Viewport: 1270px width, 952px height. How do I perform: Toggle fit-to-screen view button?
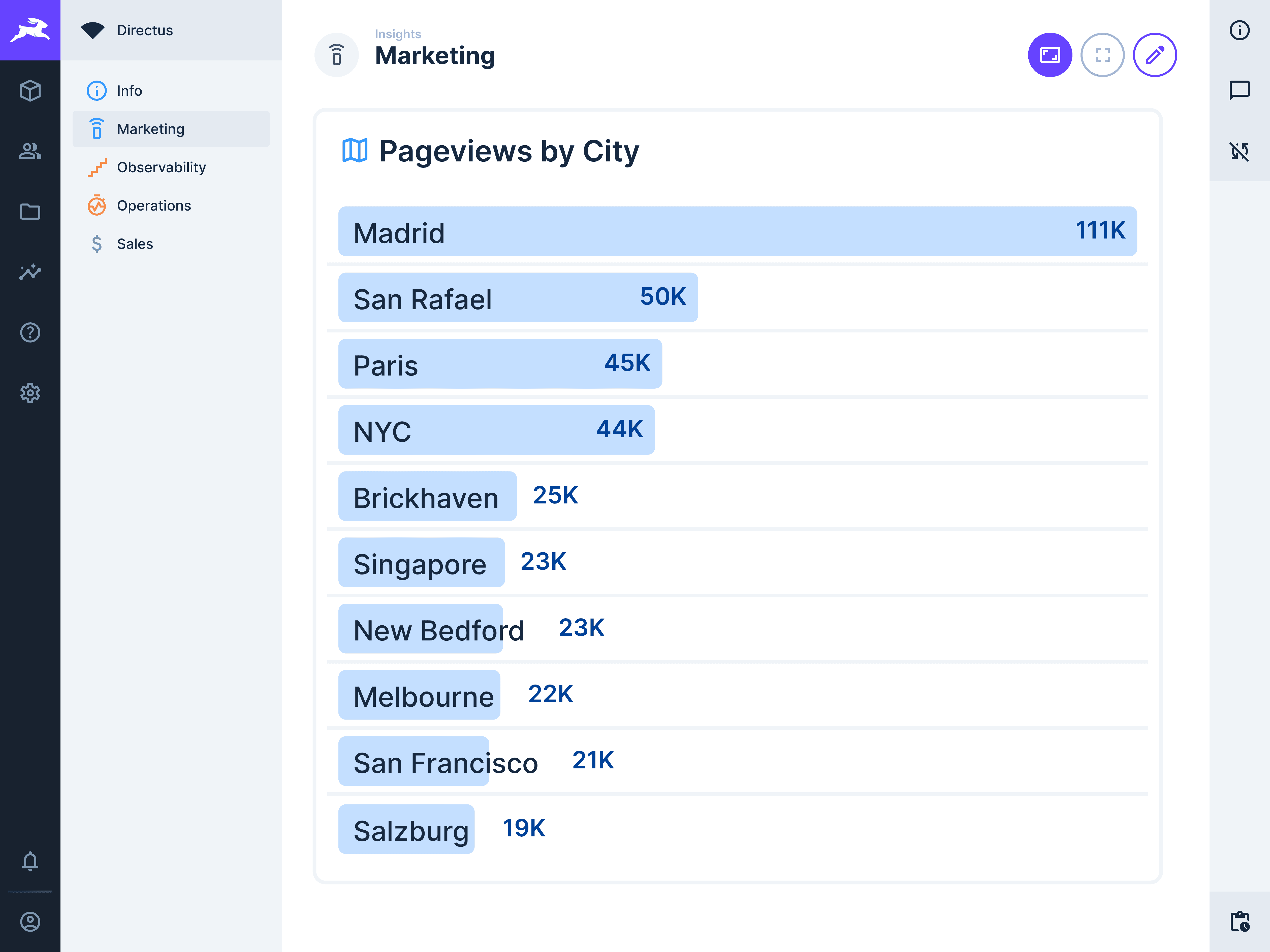(x=1050, y=55)
